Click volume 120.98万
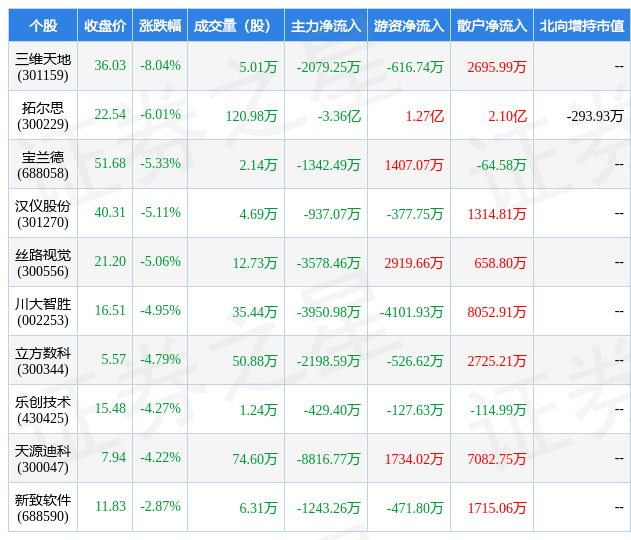The width and height of the screenshot is (631, 540). click(252, 116)
